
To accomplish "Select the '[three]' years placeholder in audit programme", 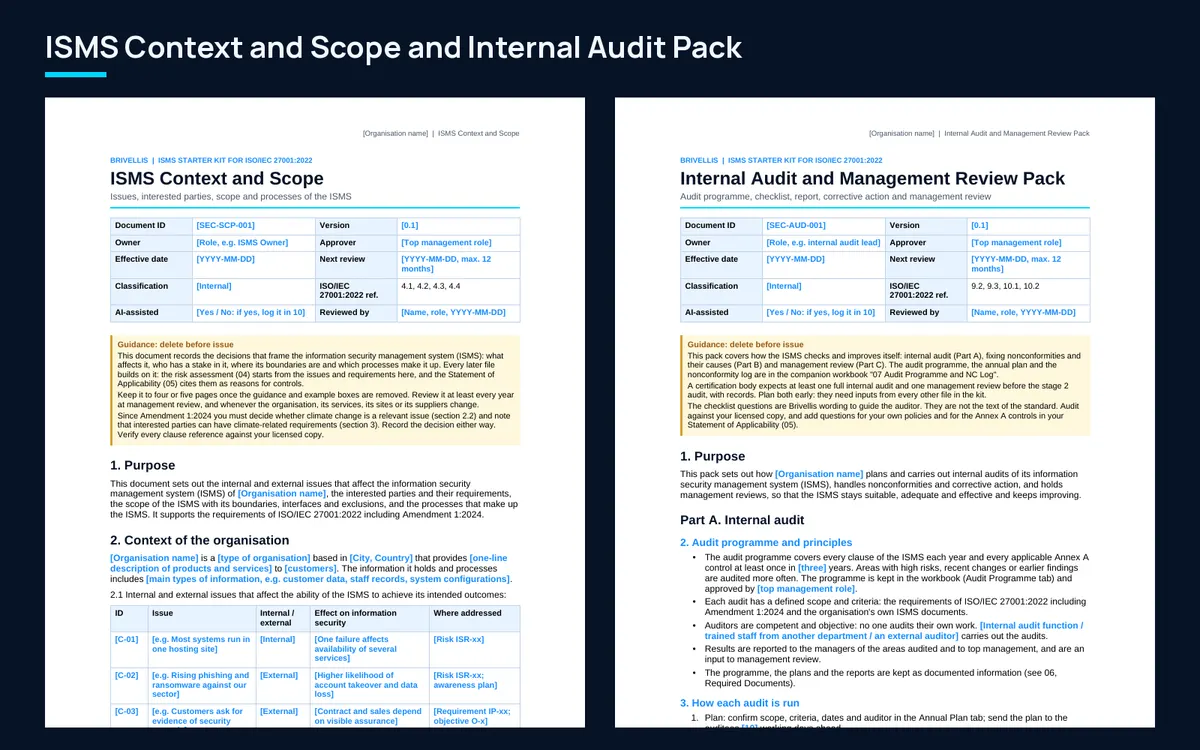I will pos(813,568).
